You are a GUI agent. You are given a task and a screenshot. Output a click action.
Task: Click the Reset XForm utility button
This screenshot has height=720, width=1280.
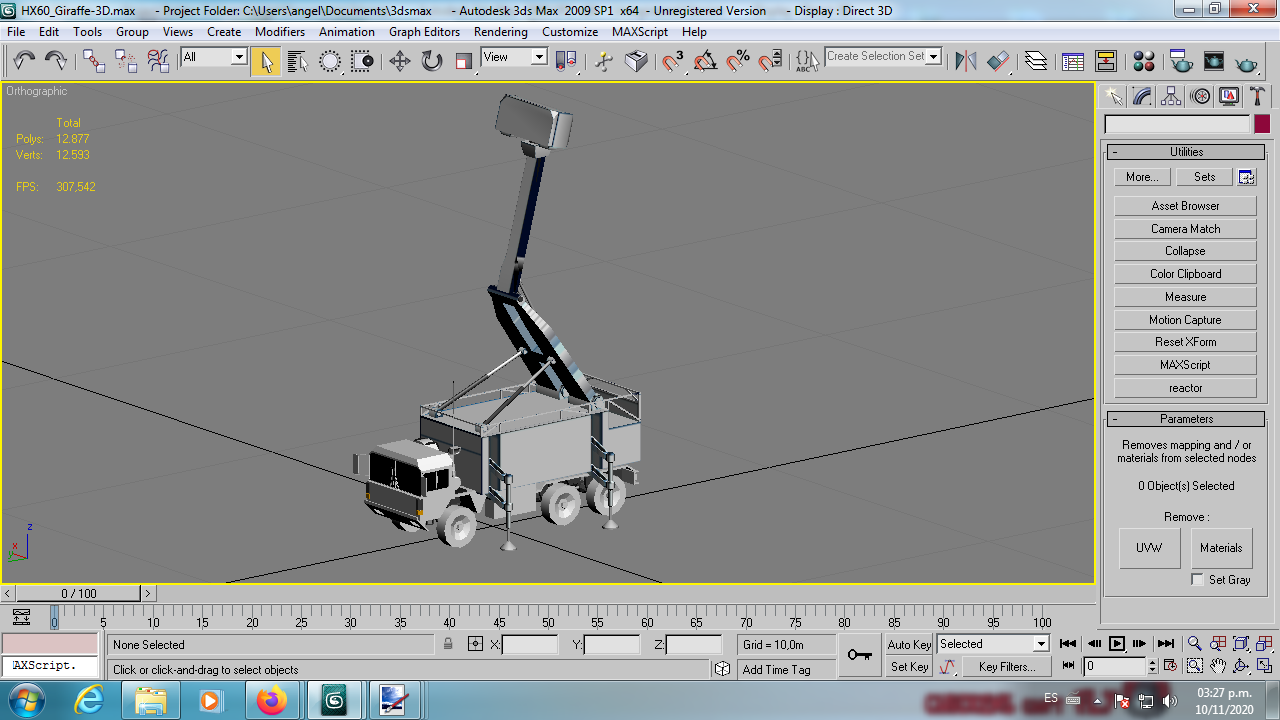coord(1185,342)
